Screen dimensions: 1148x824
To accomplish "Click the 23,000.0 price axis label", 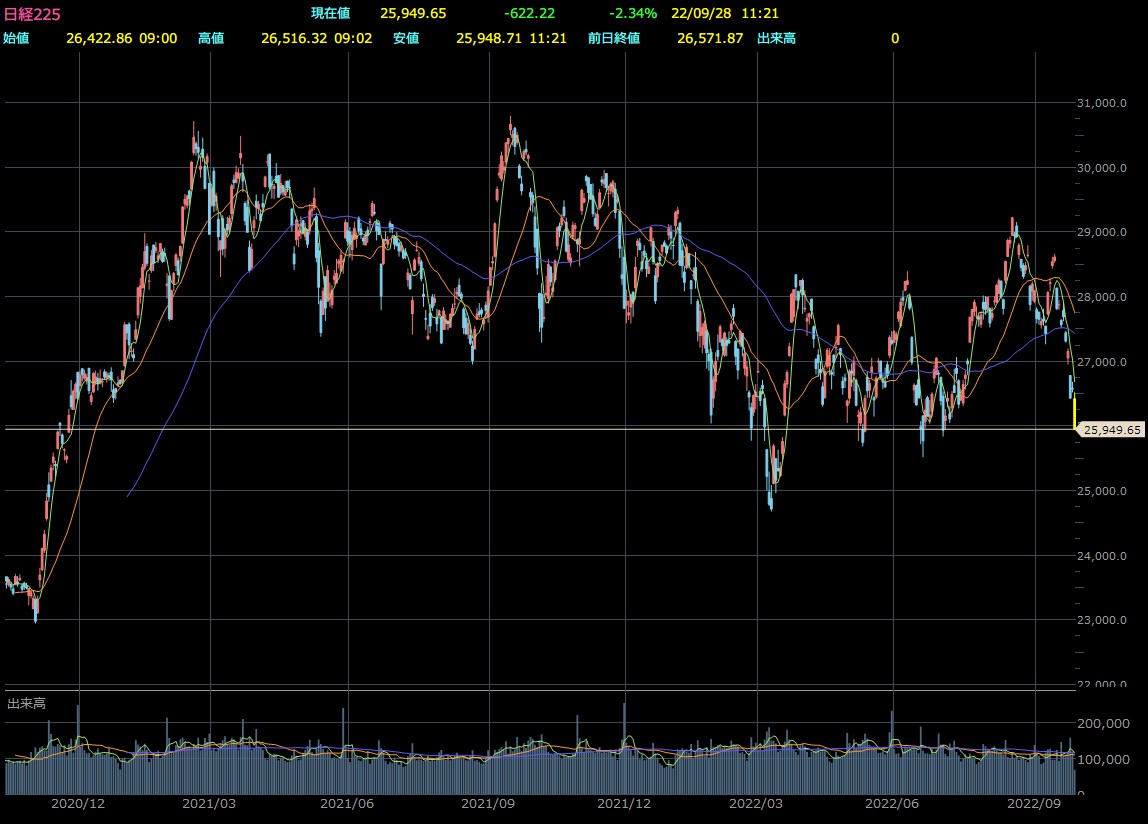I will click(1101, 620).
